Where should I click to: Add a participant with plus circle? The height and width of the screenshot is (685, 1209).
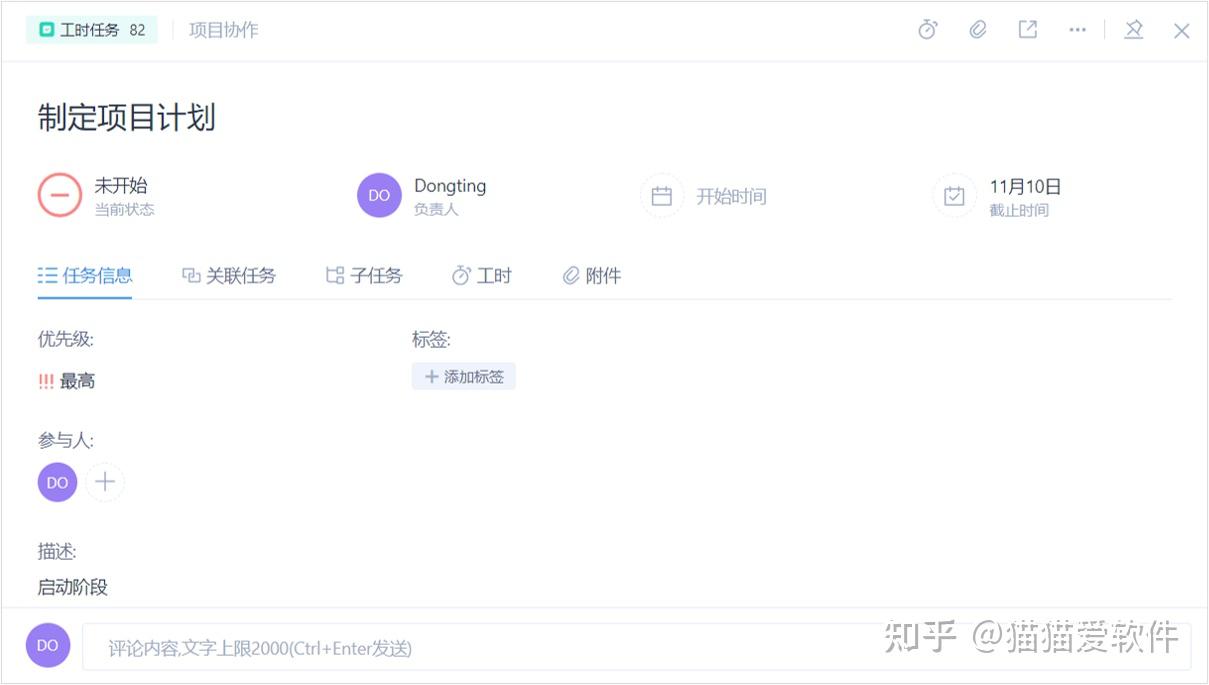pos(105,482)
